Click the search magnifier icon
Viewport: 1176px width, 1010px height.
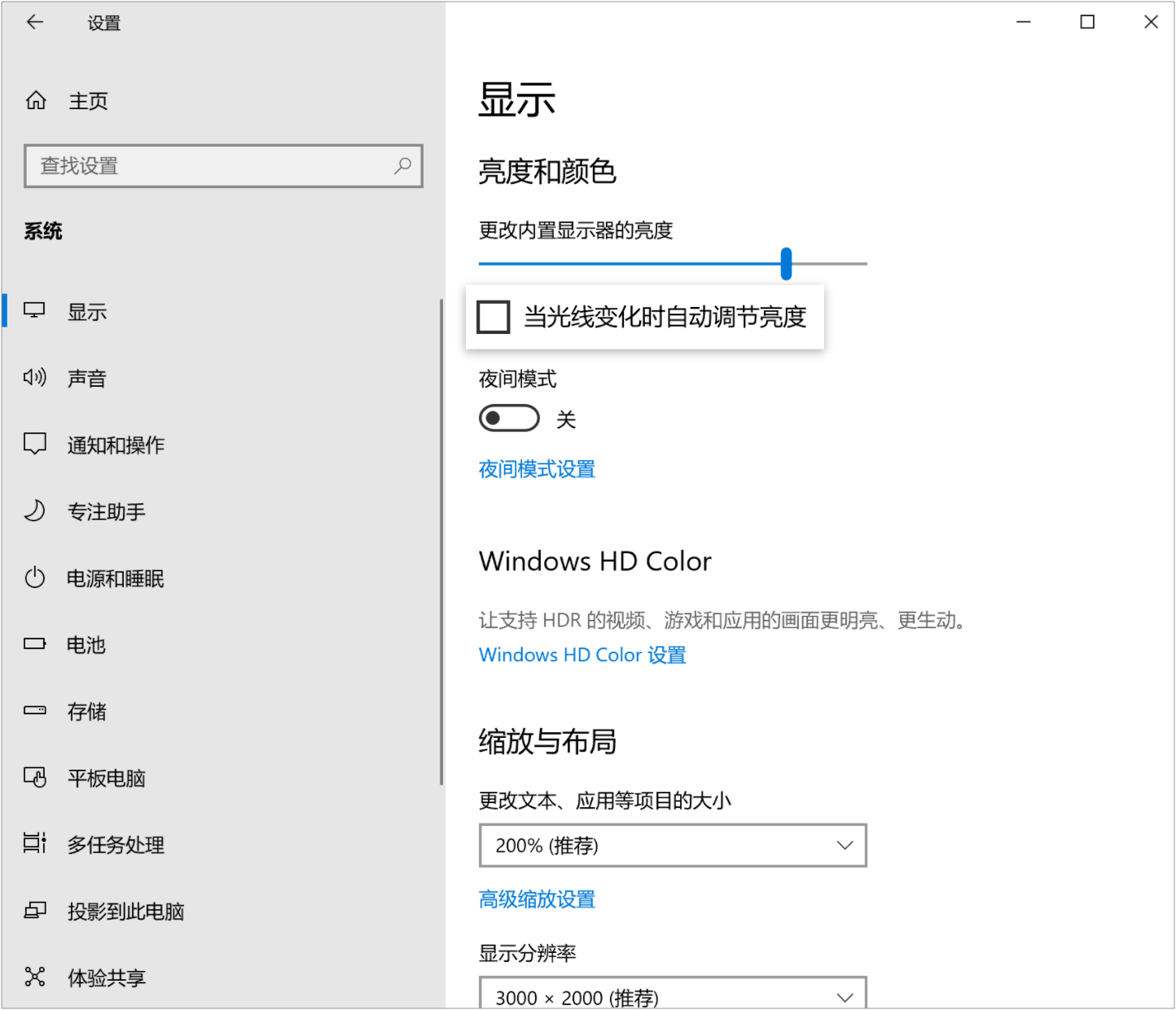click(x=402, y=166)
